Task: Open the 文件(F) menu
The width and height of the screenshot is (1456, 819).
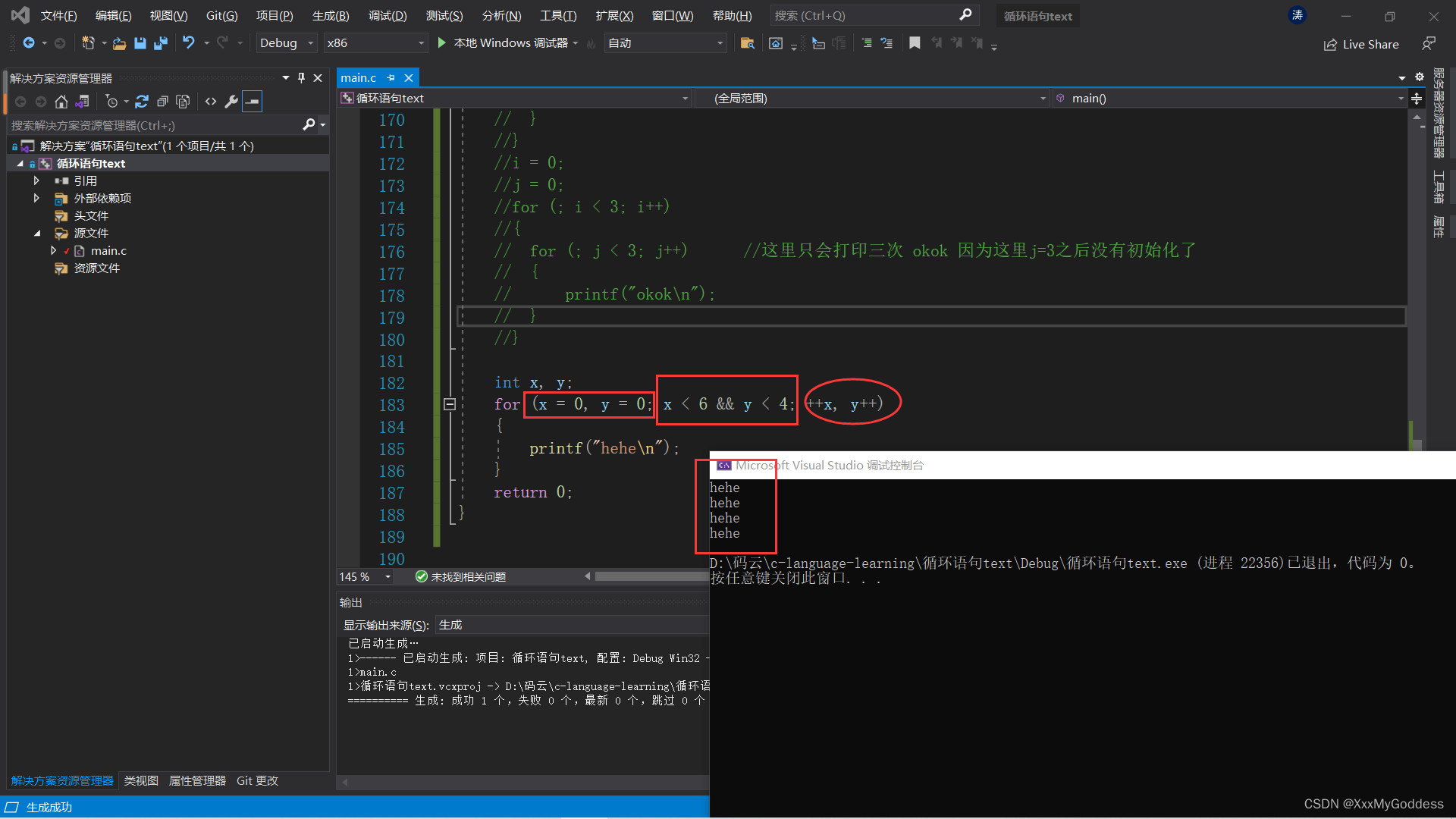Action: 58,15
